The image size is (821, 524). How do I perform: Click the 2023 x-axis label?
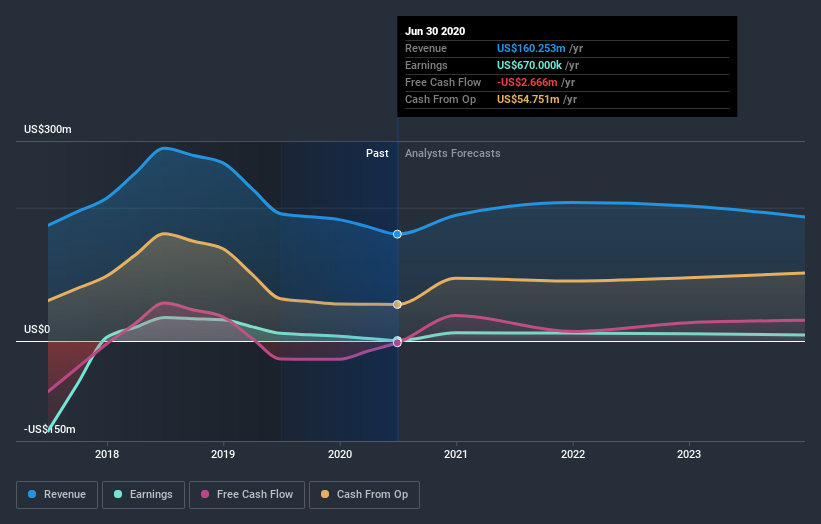click(689, 454)
